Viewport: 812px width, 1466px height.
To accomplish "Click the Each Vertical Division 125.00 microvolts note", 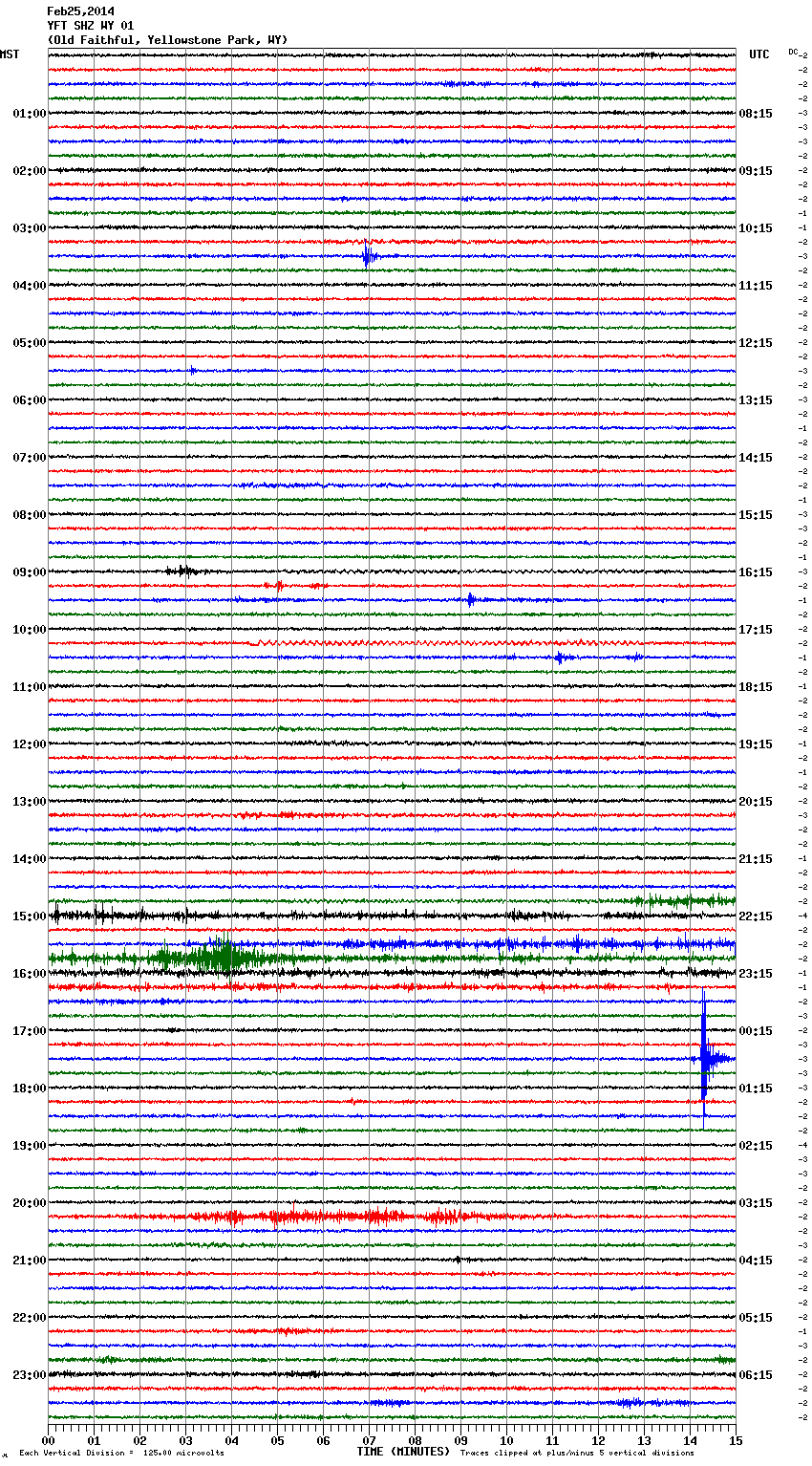I will click(x=121, y=1453).
